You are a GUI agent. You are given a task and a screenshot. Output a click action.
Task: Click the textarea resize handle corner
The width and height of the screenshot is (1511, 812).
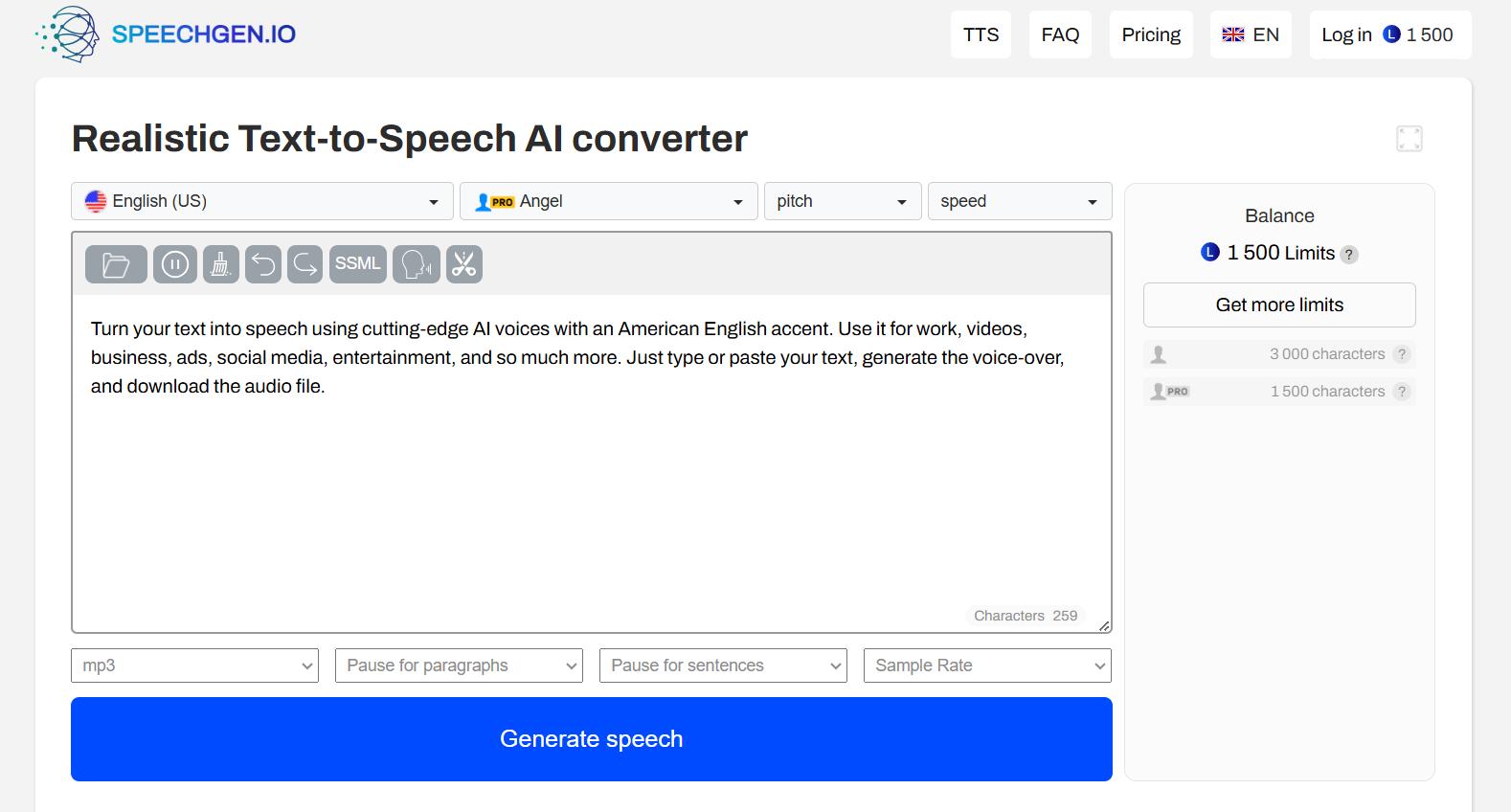coord(1104,626)
